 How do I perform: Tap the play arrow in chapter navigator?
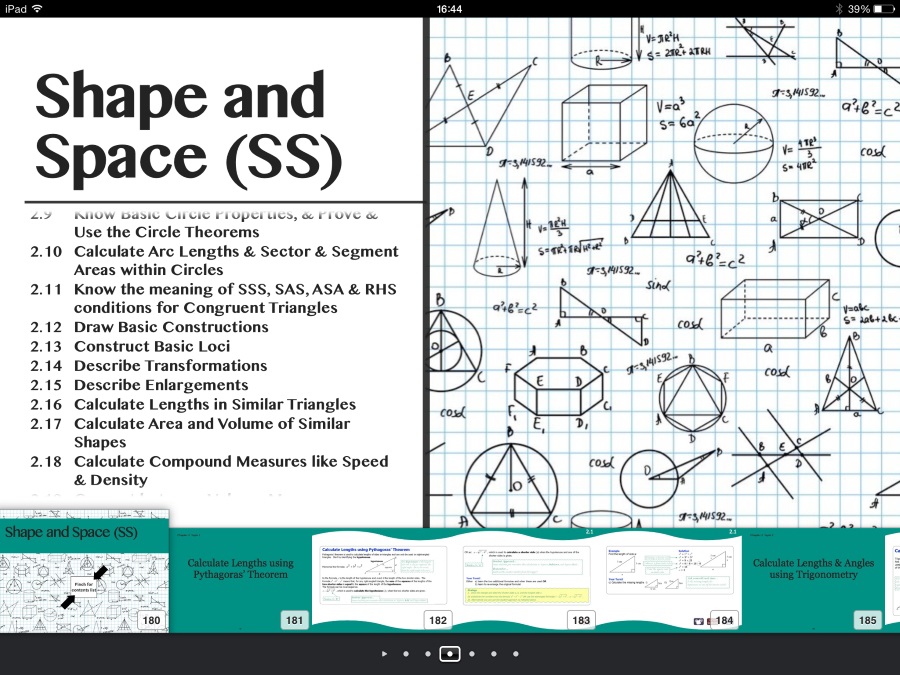click(x=384, y=654)
